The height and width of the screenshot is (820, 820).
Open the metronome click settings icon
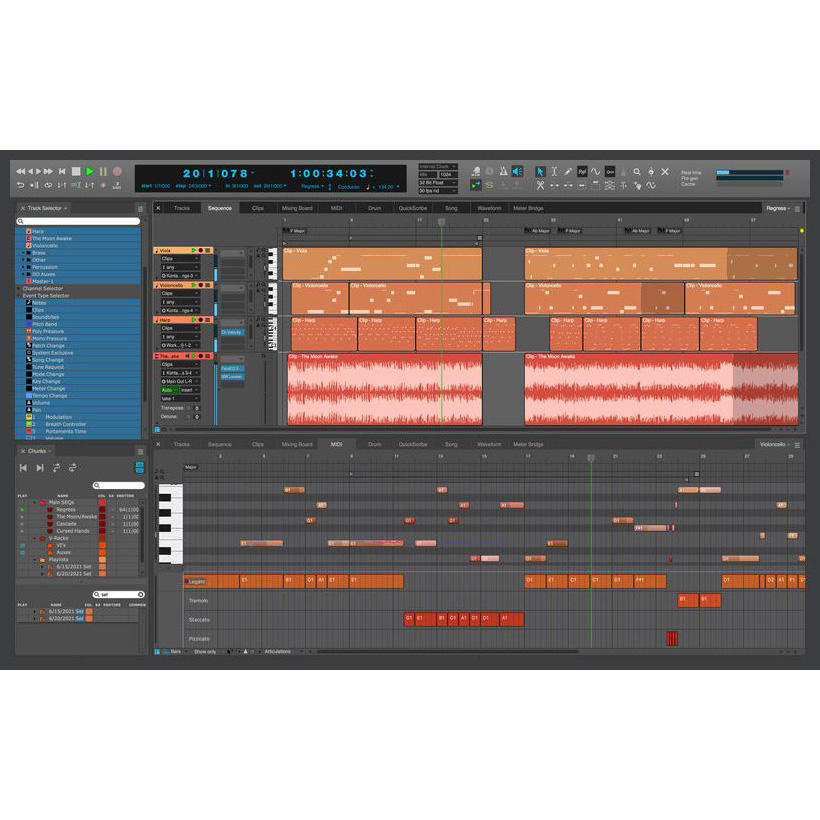pos(503,172)
